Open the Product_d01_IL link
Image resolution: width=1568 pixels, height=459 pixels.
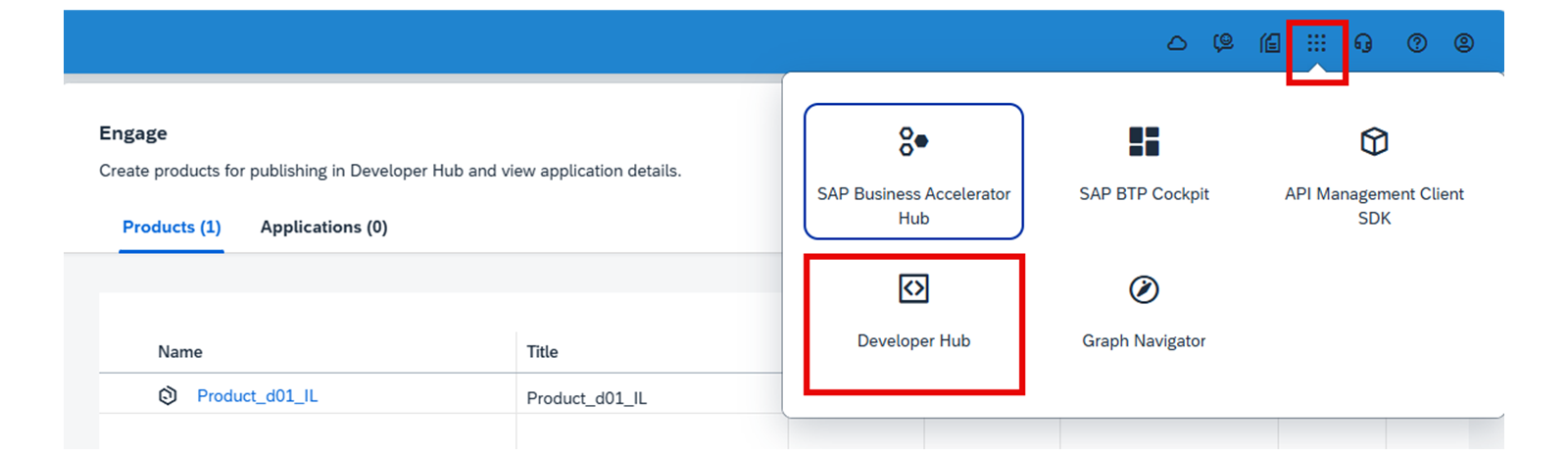(x=257, y=395)
